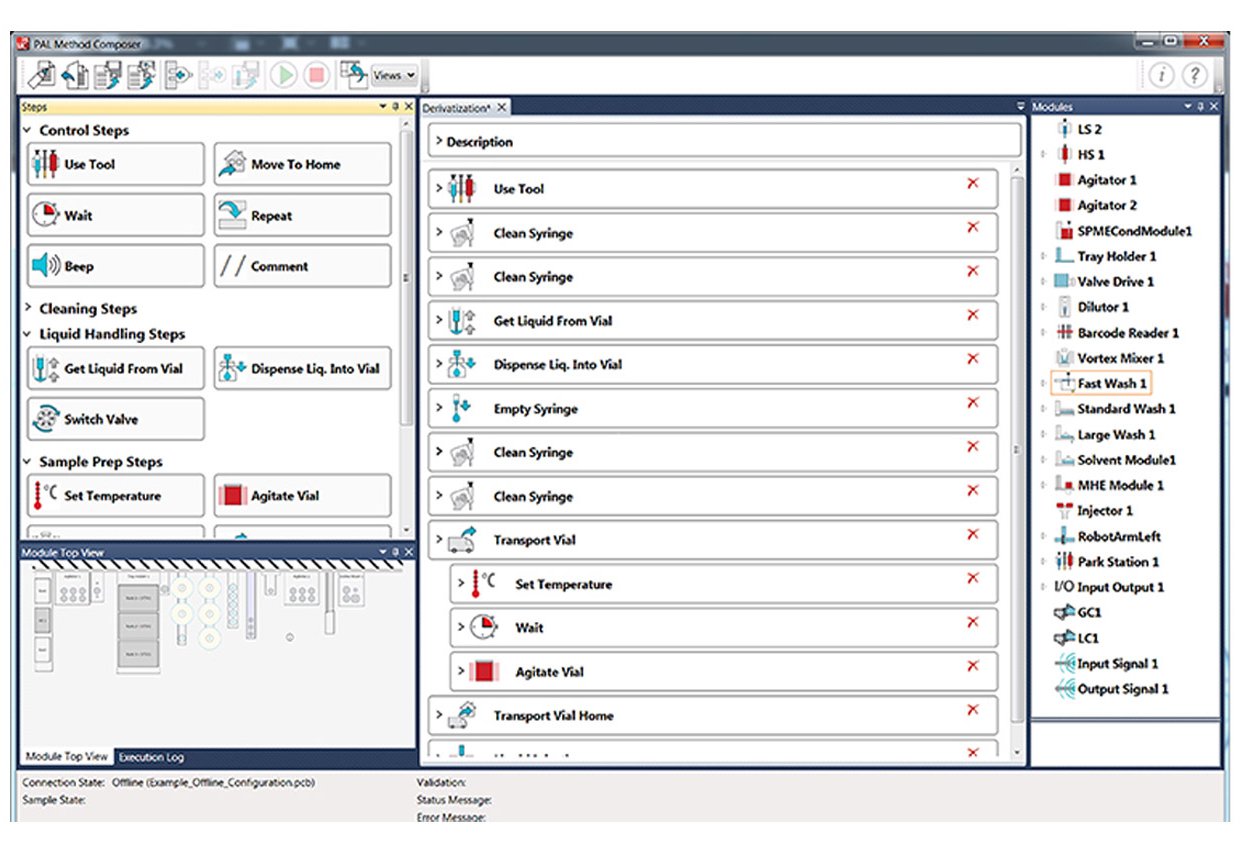Remove the Transport Vial Home step using X
This screenshot has height=852, width=1245.
(972, 710)
